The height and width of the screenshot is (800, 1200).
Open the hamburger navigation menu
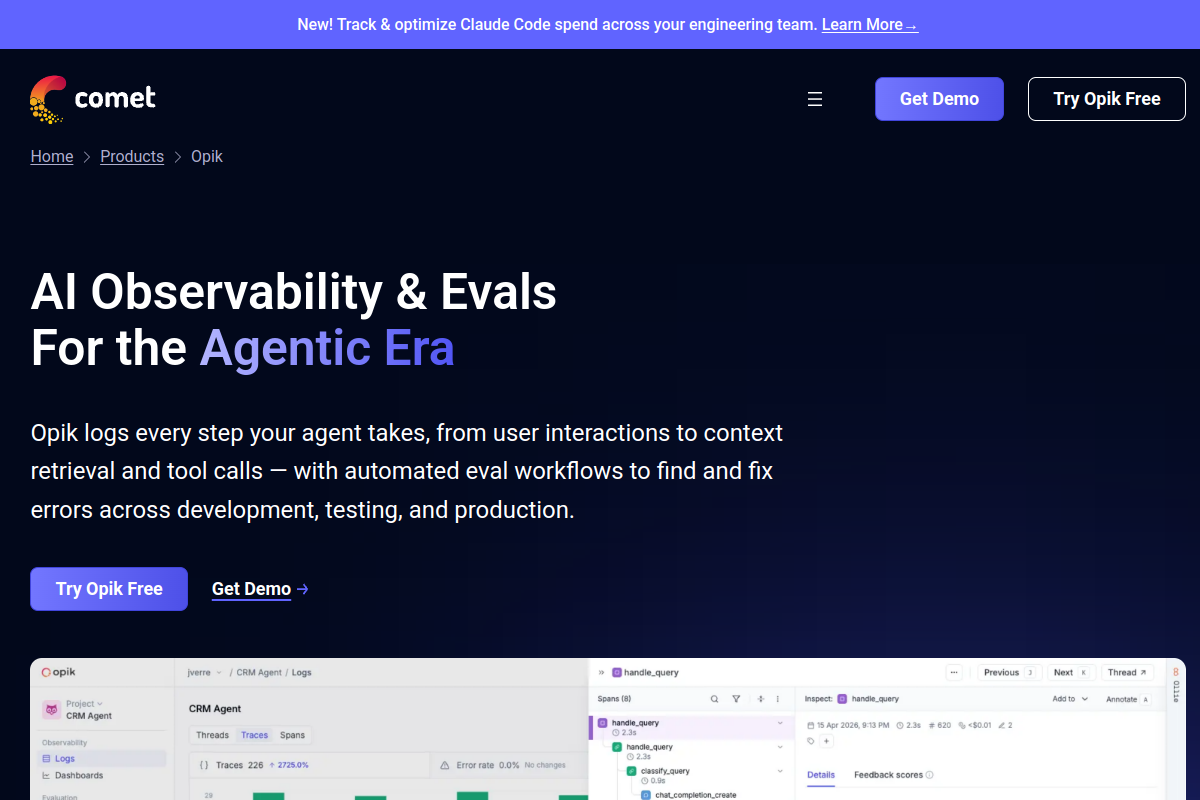coord(815,99)
